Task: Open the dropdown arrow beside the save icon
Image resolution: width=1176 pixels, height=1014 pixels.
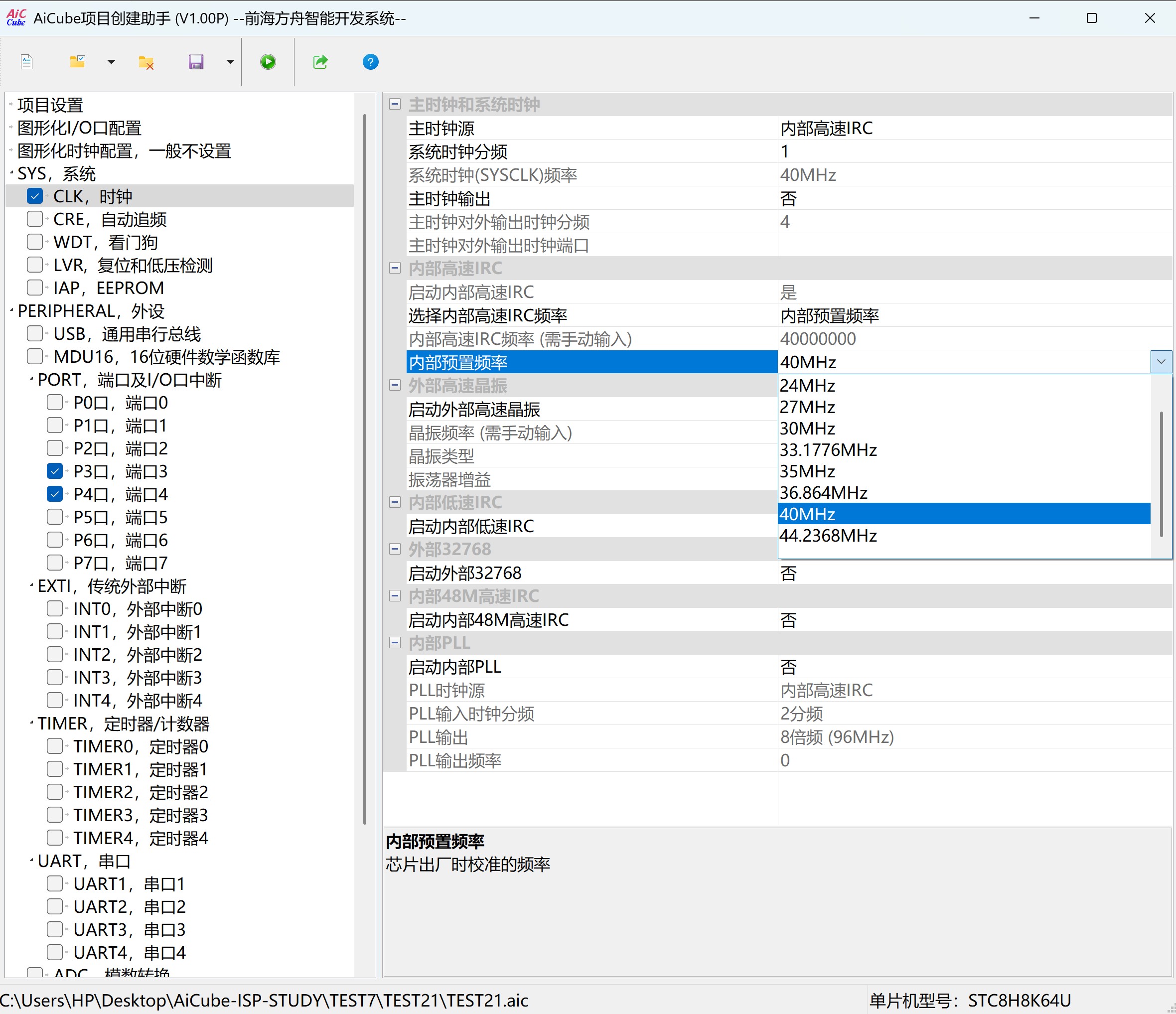Action: click(230, 62)
